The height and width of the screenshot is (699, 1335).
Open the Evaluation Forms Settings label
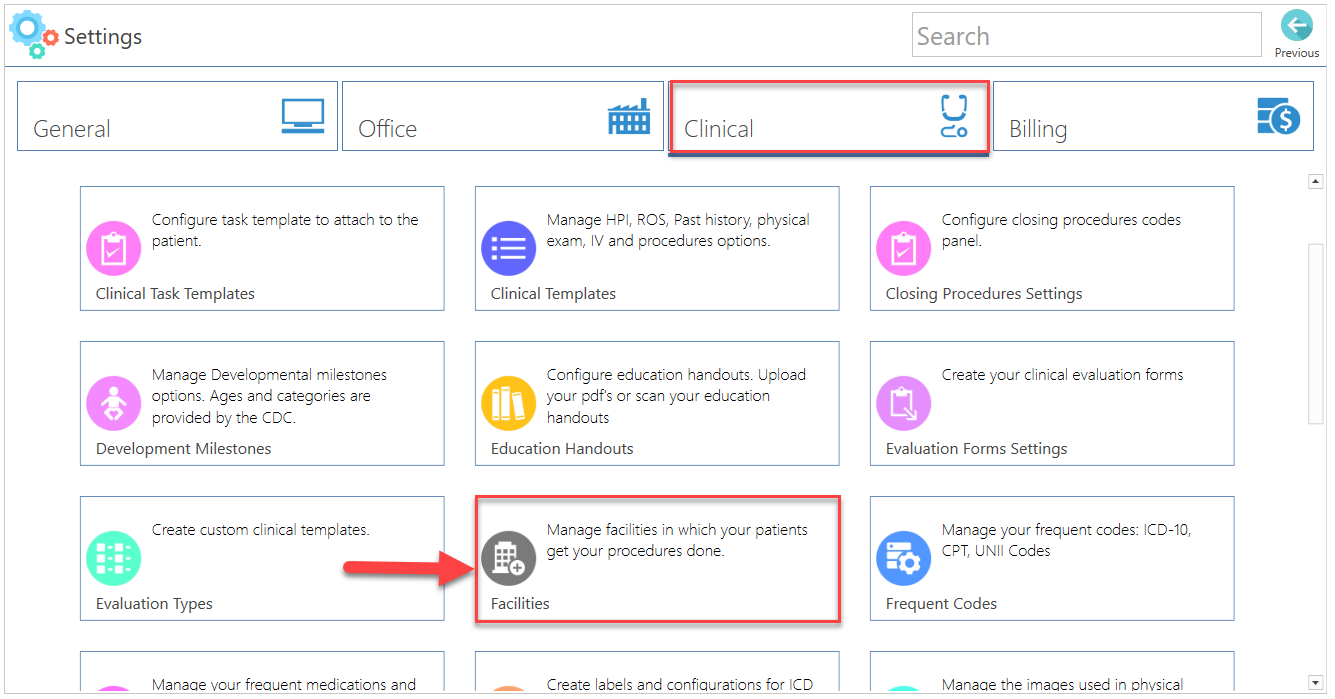click(x=976, y=449)
